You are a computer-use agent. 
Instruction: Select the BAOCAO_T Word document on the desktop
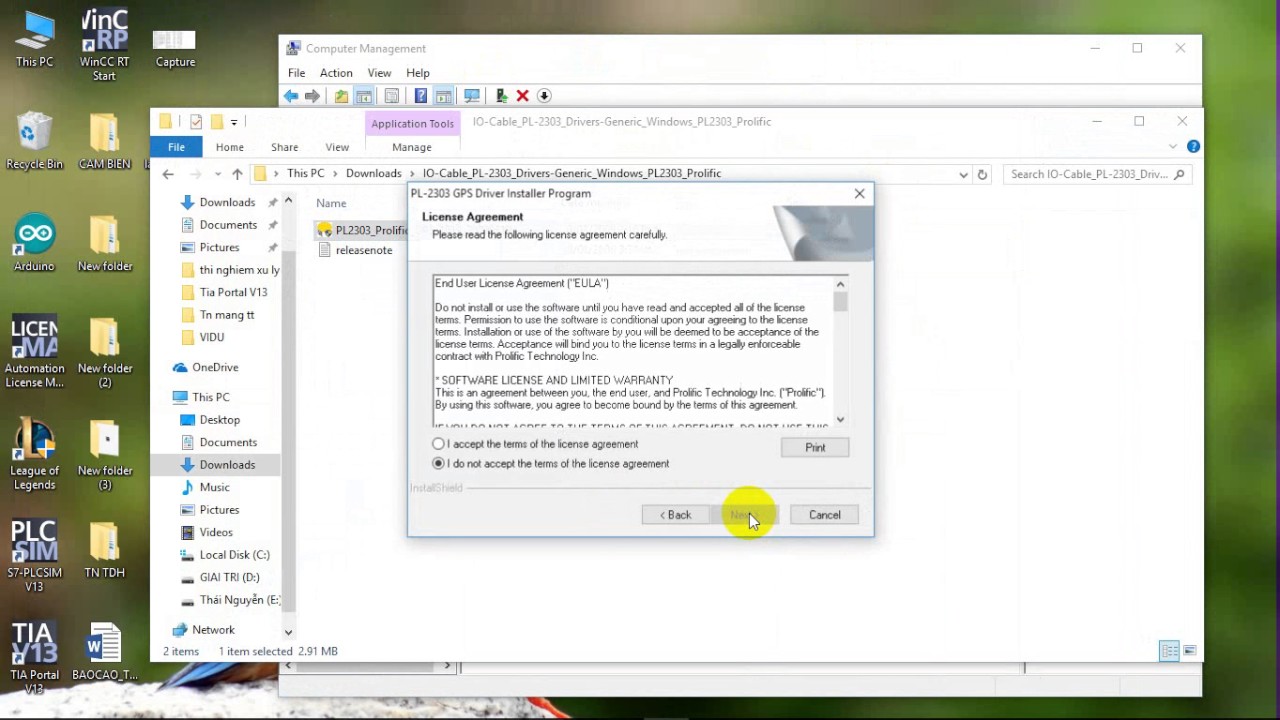pyautogui.click(x=104, y=653)
